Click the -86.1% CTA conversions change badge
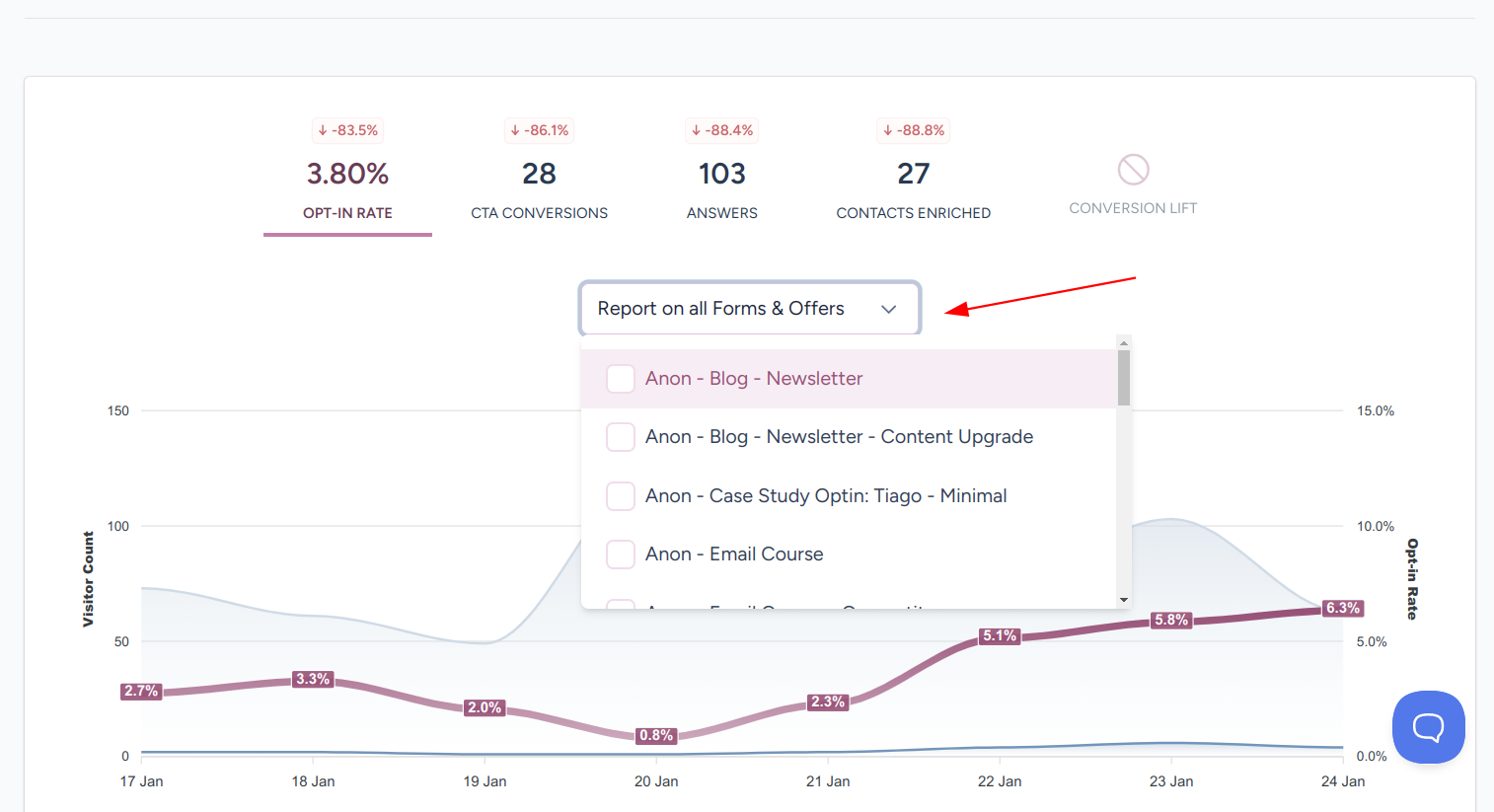1494x812 pixels. point(540,130)
